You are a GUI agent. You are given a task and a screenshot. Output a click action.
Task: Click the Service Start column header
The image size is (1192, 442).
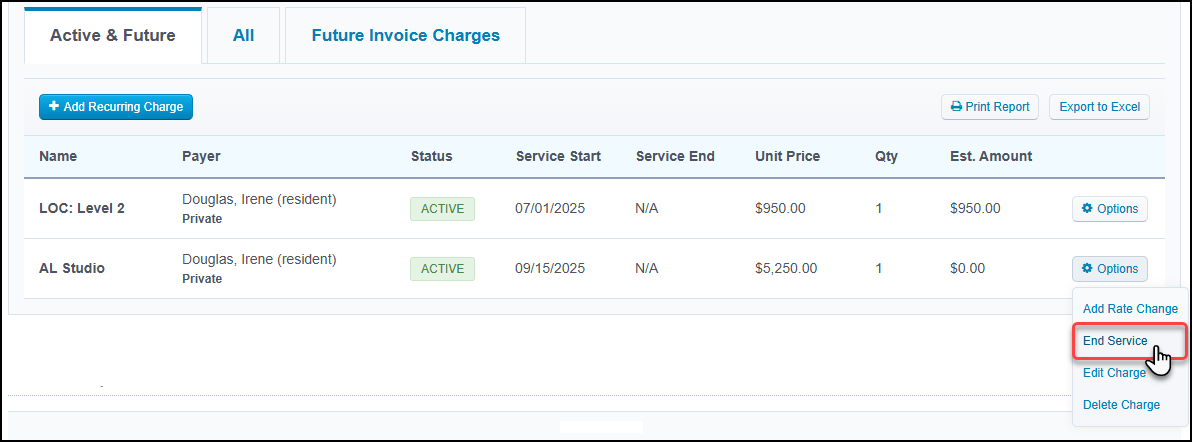pyautogui.click(x=558, y=157)
